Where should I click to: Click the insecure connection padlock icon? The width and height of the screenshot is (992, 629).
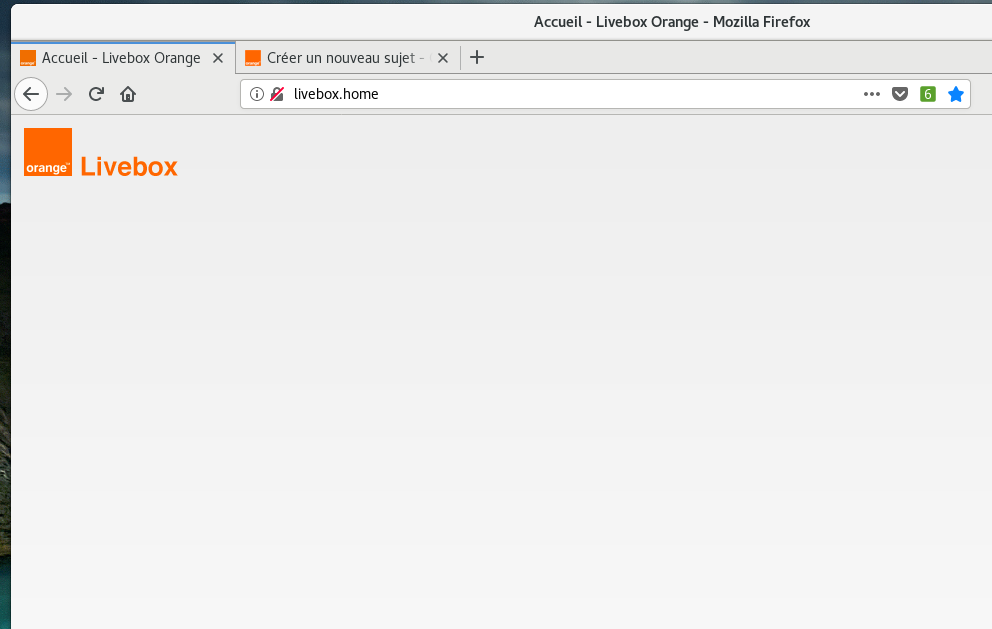pos(277,94)
